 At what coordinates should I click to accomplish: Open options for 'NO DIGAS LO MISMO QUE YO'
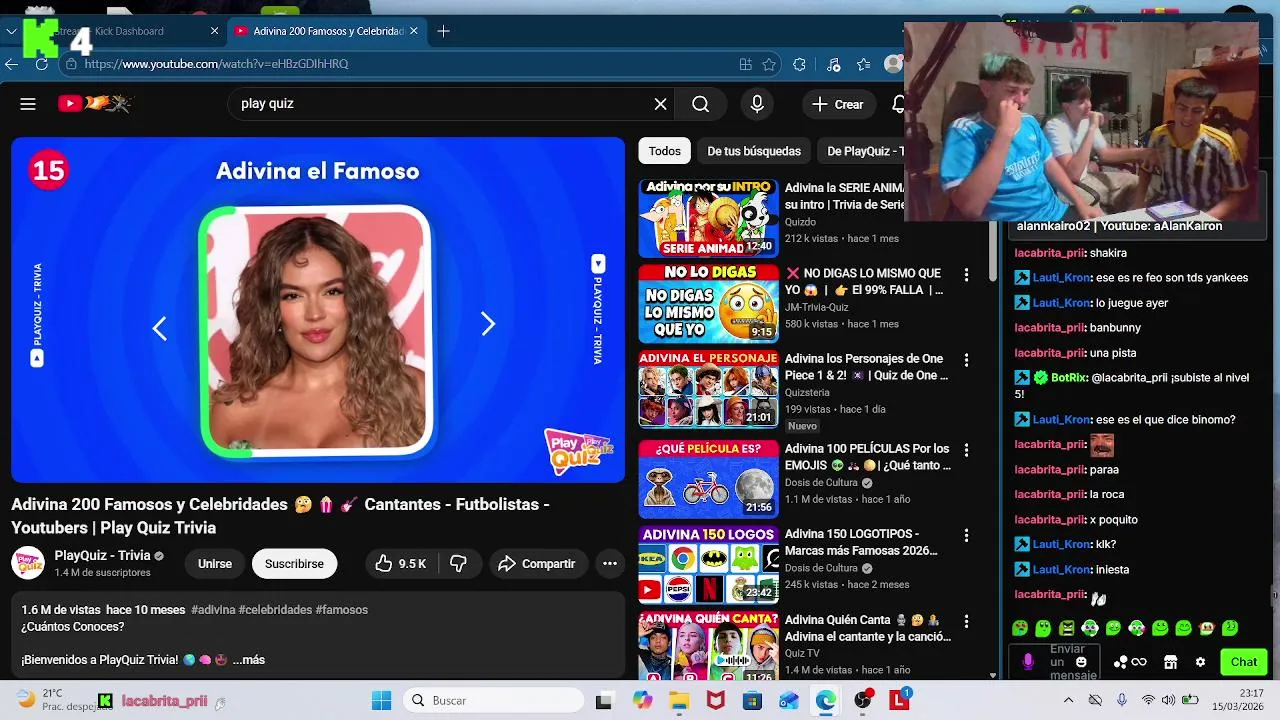[966, 274]
